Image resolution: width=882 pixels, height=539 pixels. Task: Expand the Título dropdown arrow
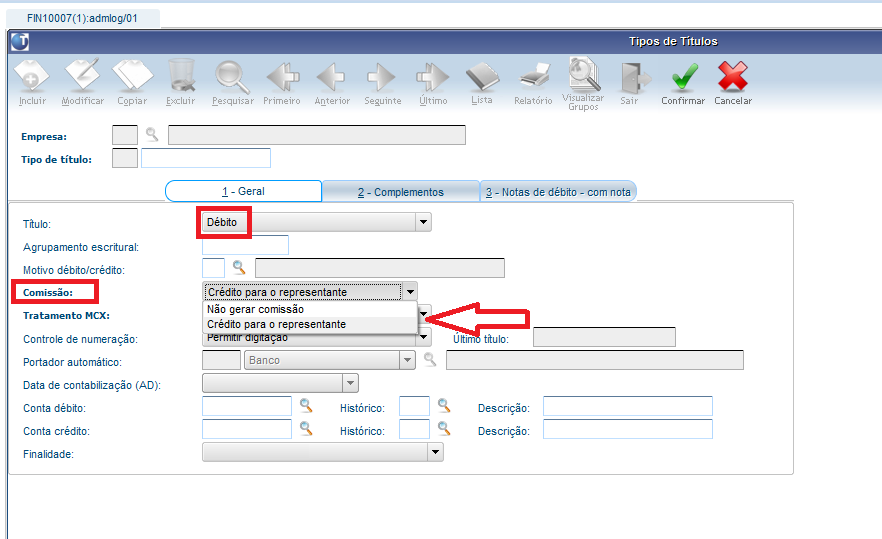coord(424,222)
